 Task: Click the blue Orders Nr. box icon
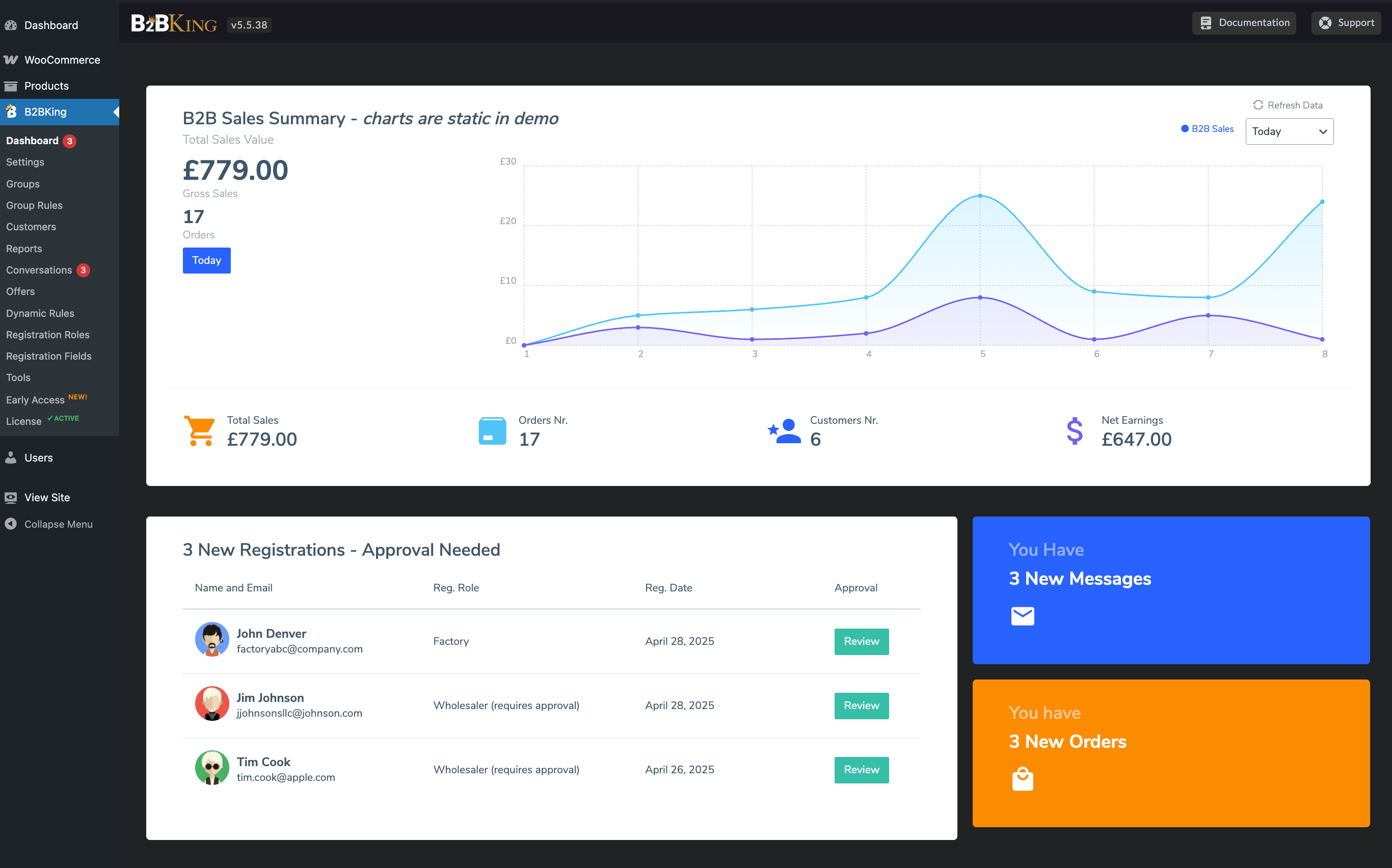(x=492, y=430)
